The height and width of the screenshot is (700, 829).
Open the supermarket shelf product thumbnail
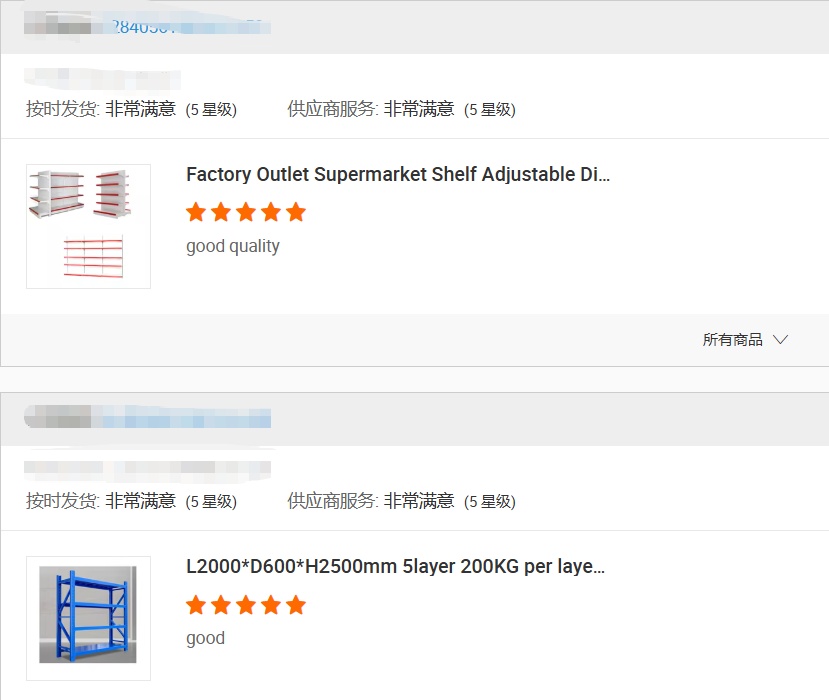(x=88, y=226)
